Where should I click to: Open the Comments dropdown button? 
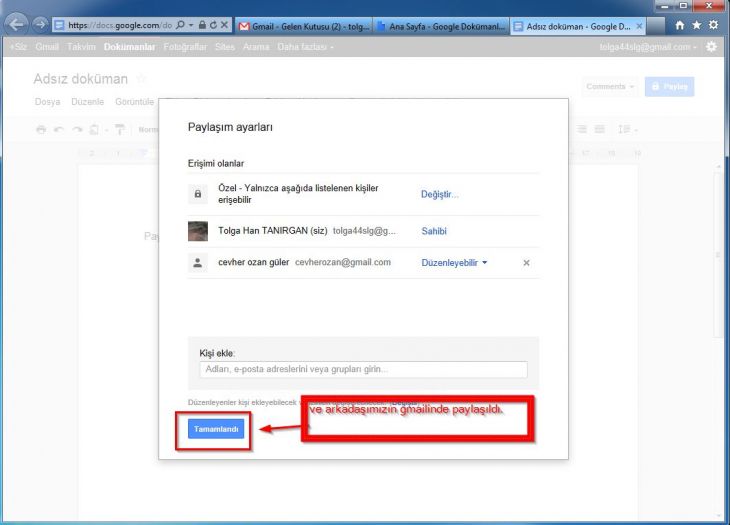coord(610,87)
